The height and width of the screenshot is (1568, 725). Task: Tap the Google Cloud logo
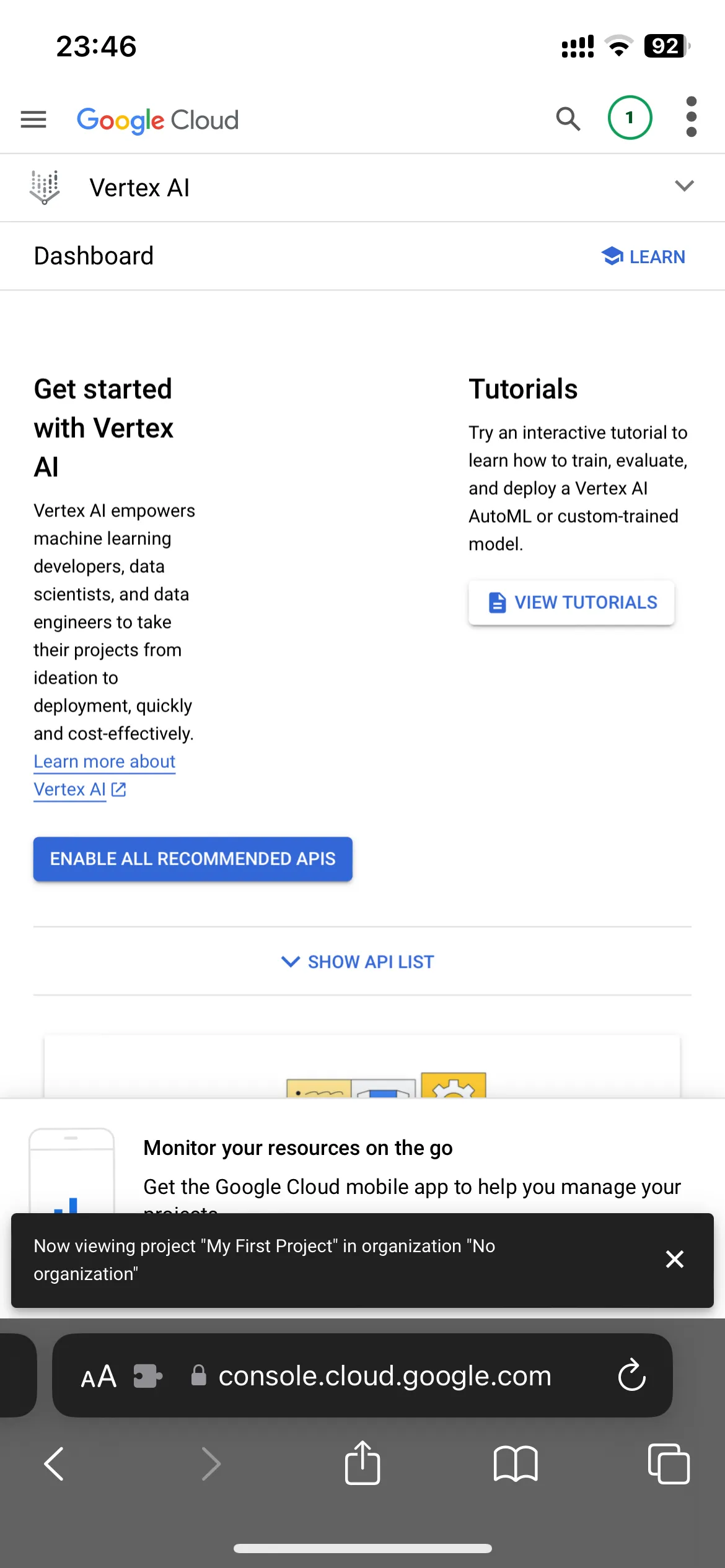coord(157,120)
